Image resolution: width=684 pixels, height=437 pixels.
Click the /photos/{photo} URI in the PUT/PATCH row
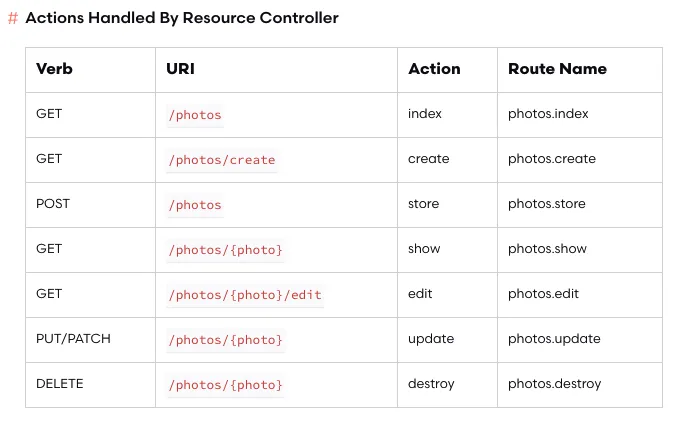tap(226, 340)
